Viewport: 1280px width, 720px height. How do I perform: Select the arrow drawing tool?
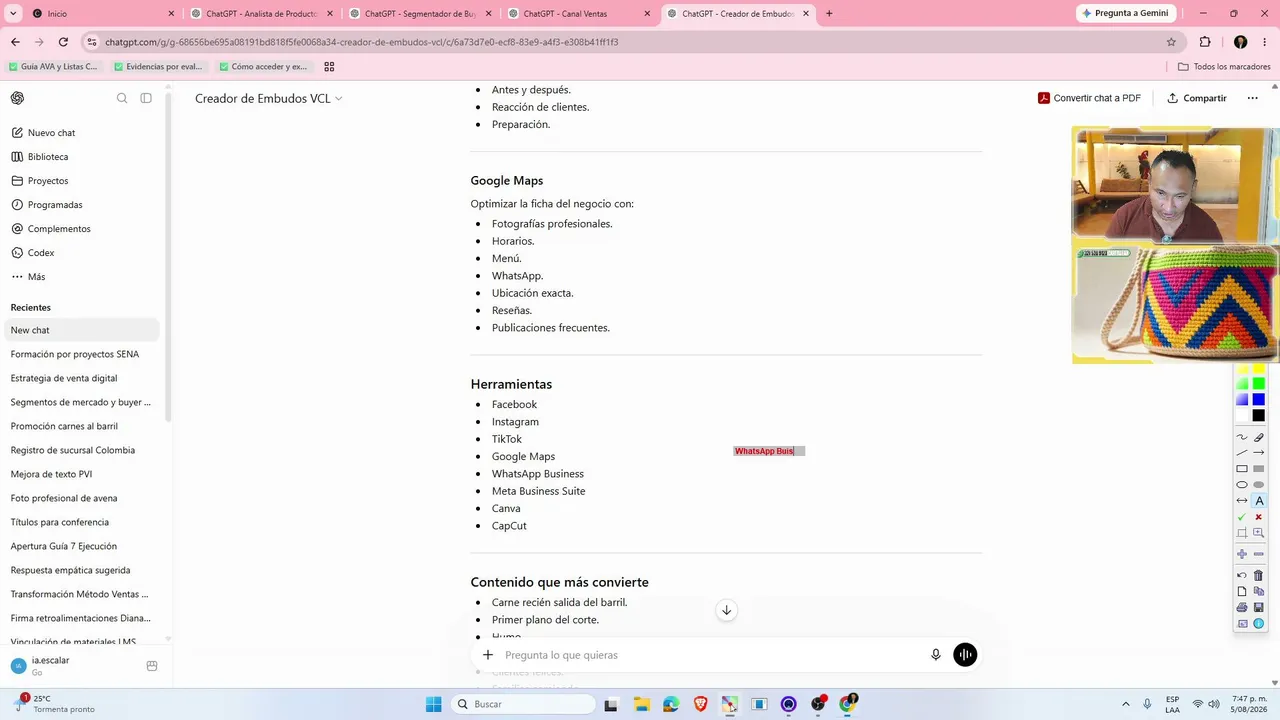tap(1259, 453)
